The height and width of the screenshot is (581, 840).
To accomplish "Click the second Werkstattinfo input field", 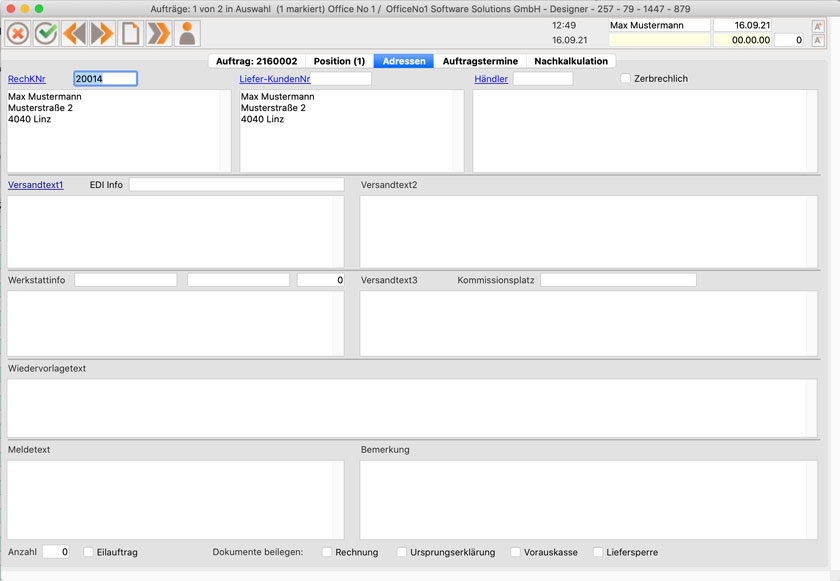I will pos(238,280).
